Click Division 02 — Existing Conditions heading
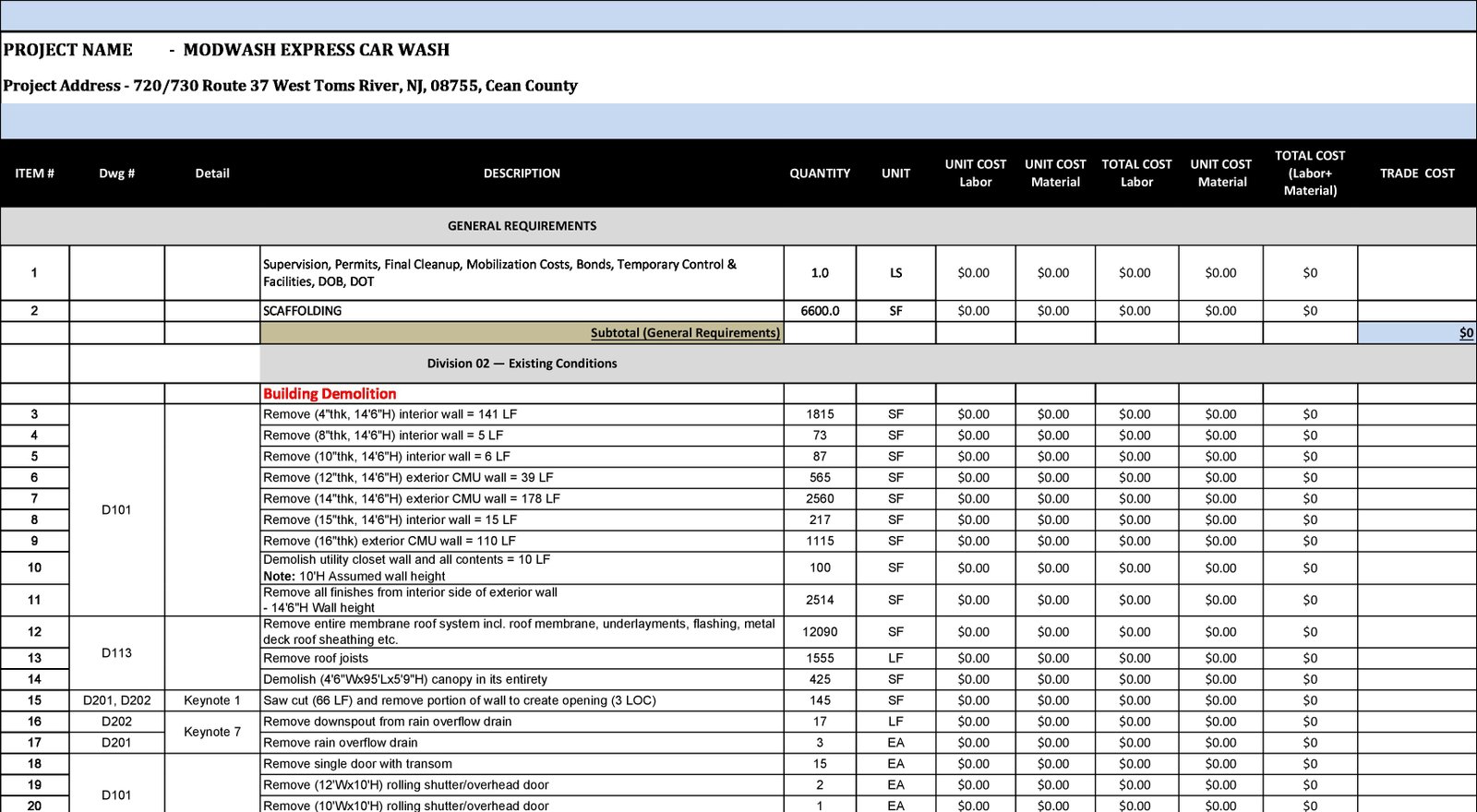 (x=522, y=364)
